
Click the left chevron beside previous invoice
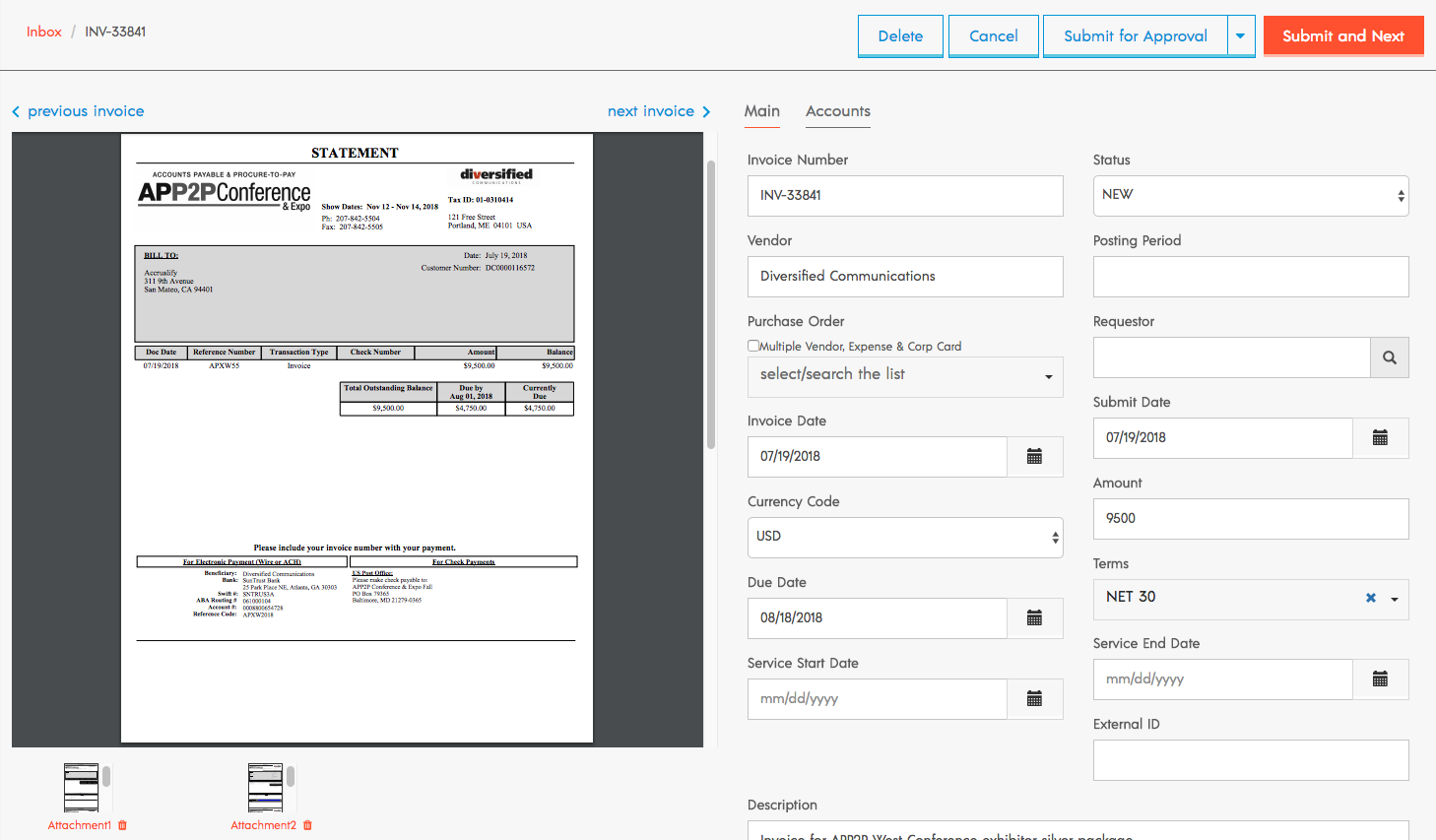[x=16, y=111]
